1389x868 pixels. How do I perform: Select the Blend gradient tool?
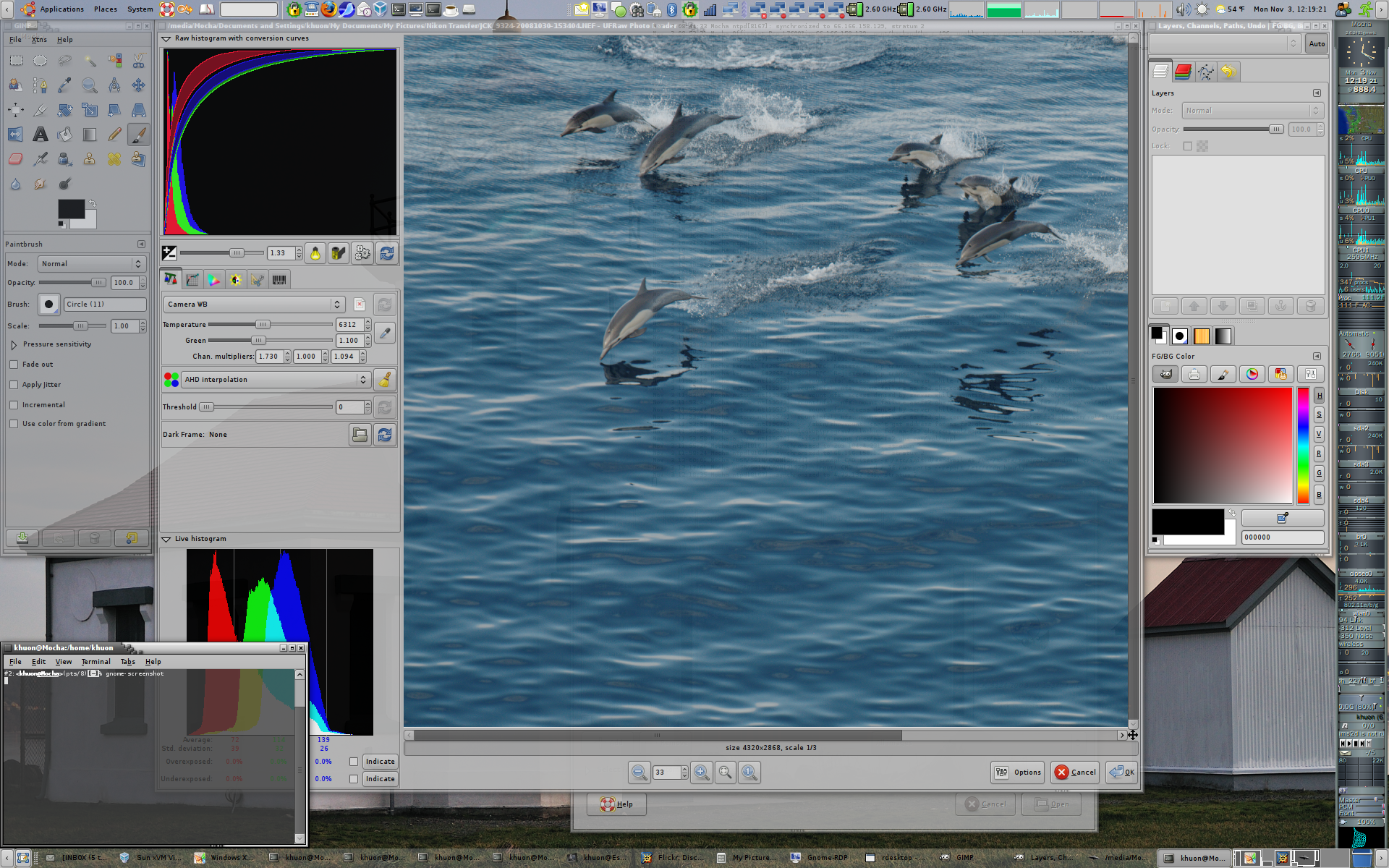tap(90, 135)
